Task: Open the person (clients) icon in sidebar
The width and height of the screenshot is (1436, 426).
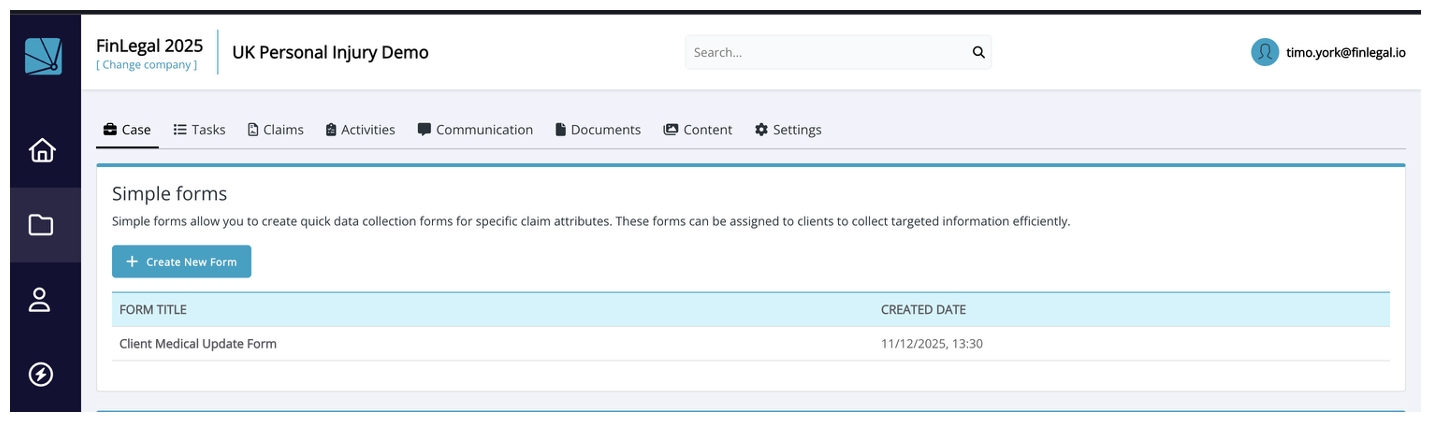Action: (40, 300)
